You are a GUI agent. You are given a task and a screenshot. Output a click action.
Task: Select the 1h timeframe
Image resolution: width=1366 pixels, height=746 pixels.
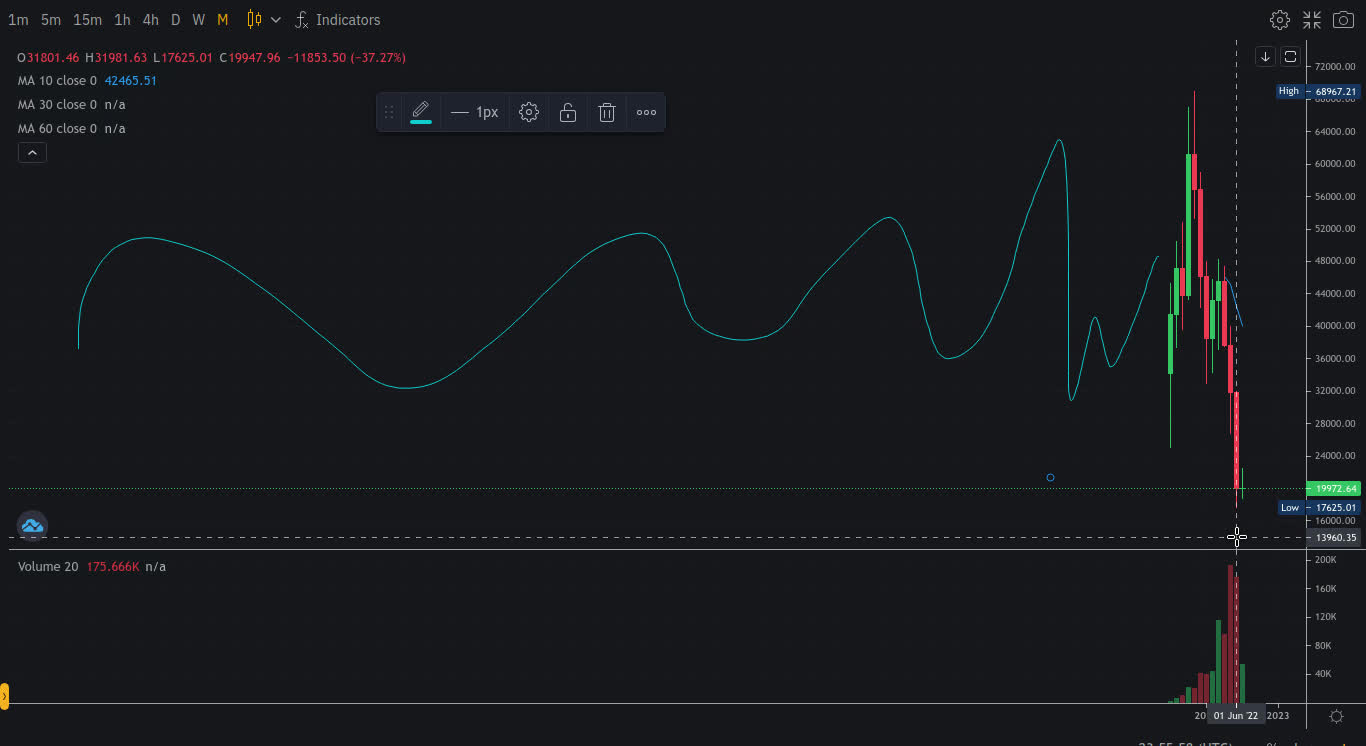(122, 20)
